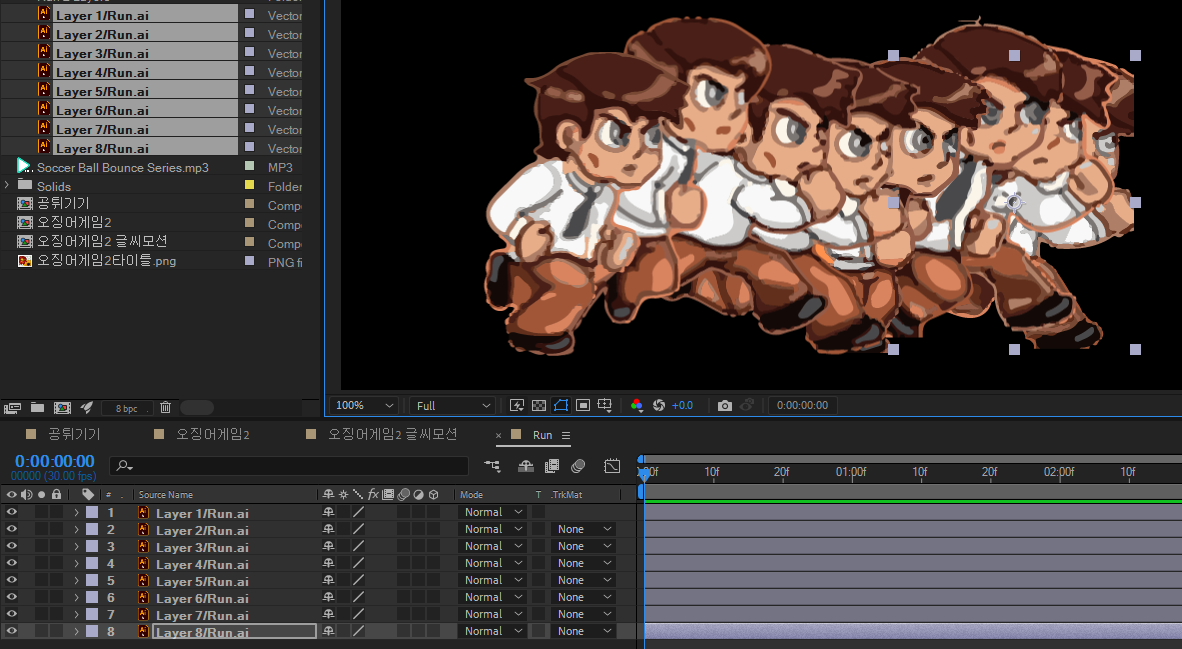Open the 100% magnification dropdown
The height and width of the screenshot is (649, 1182).
pos(364,406)
